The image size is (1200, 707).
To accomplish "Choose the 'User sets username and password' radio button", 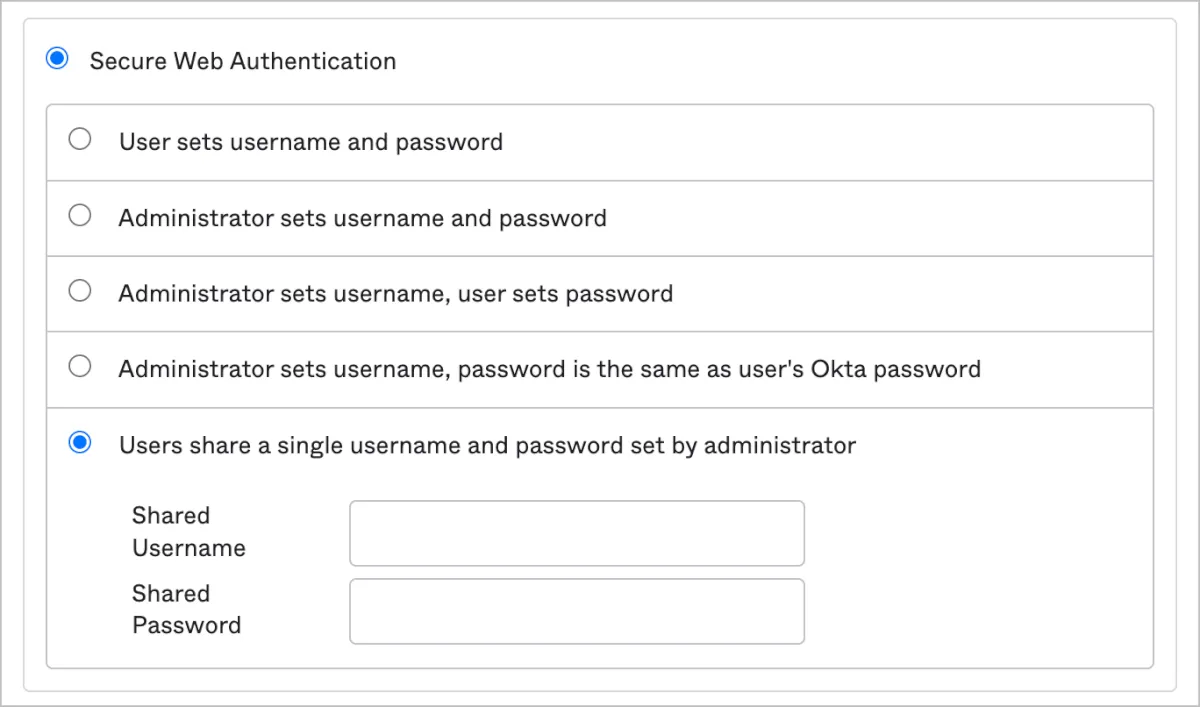I will [79, 140].
